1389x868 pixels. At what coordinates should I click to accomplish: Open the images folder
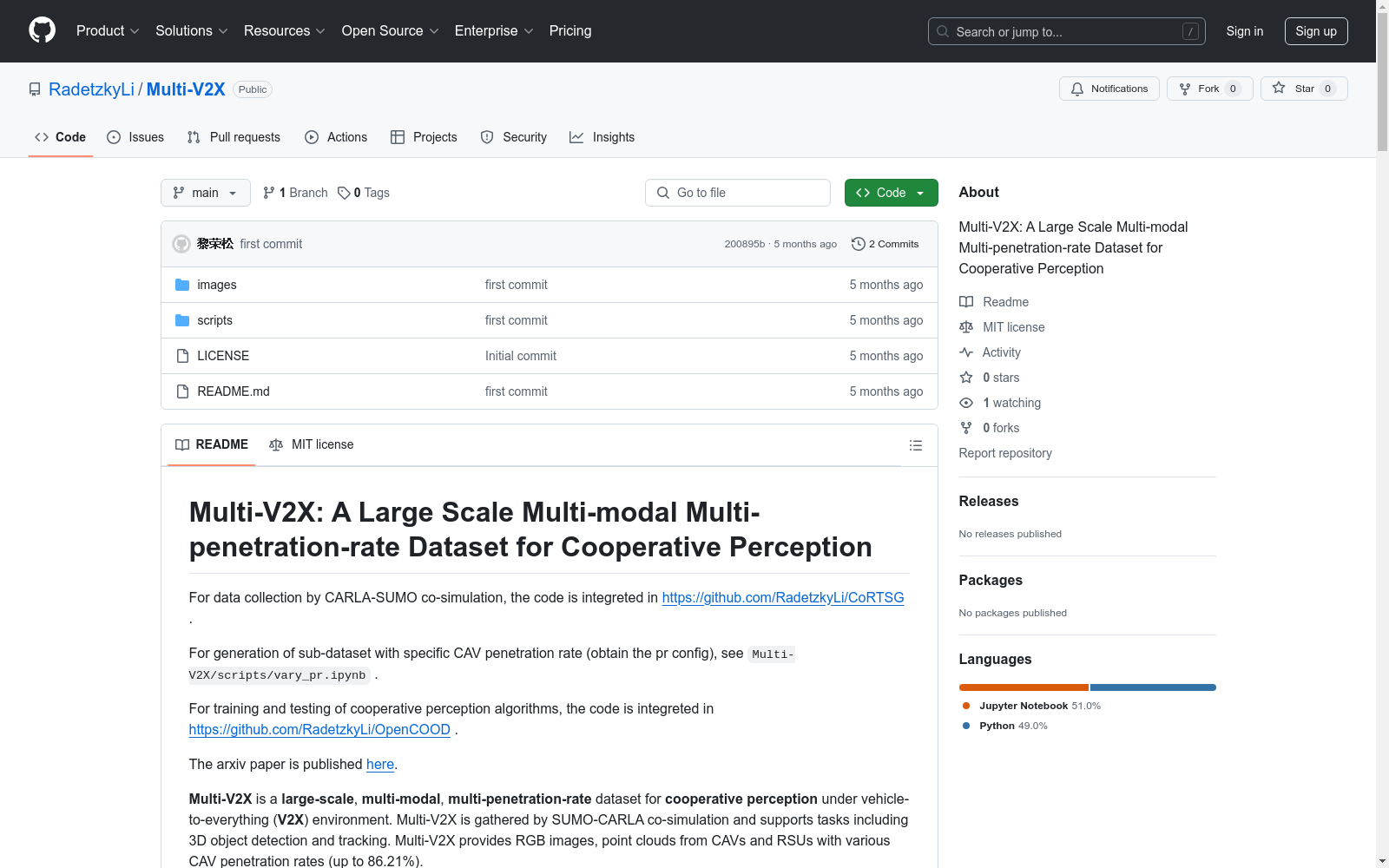(x=216, y=285)
